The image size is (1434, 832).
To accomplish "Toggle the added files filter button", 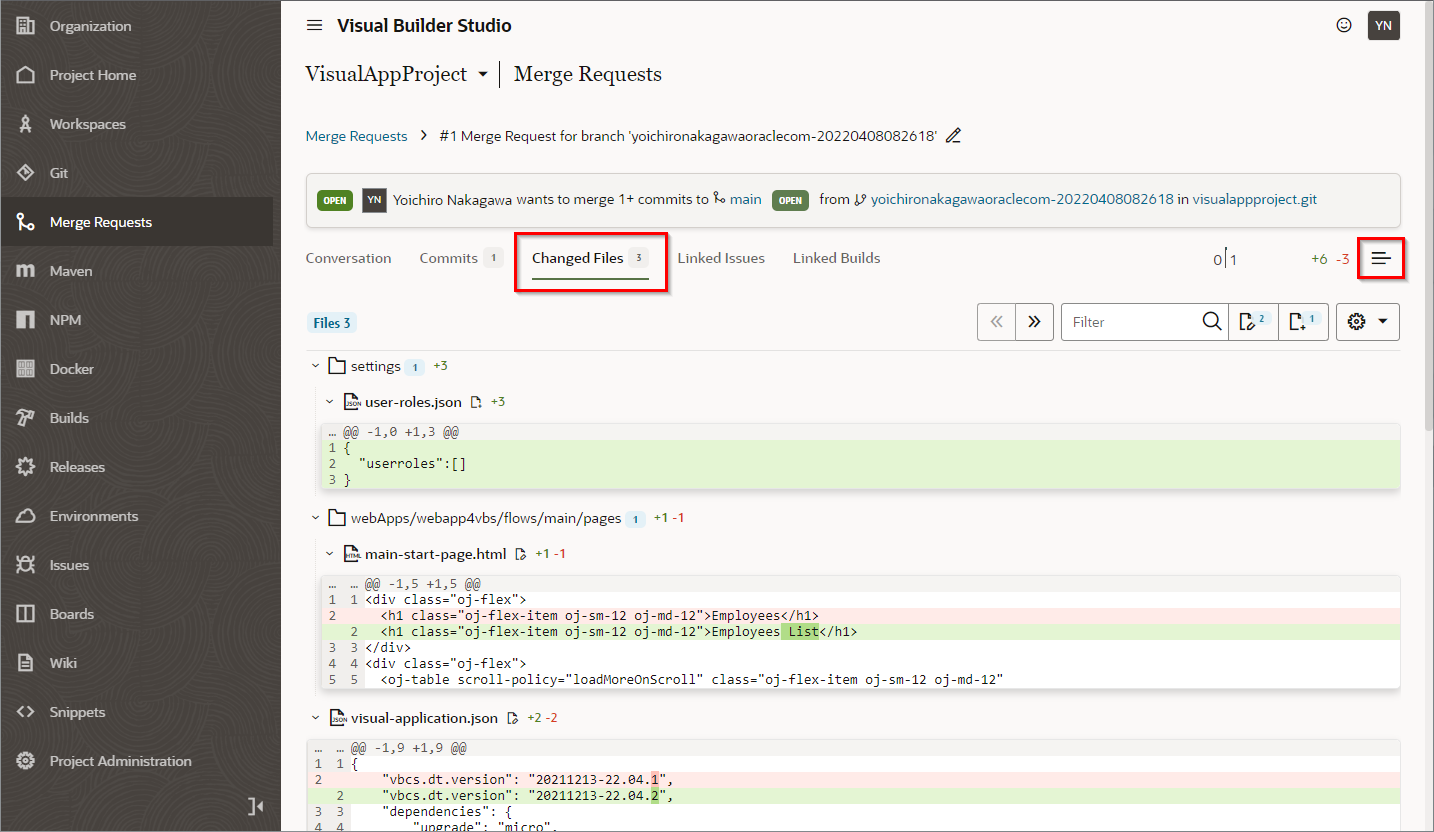I will coord(1303,322).
